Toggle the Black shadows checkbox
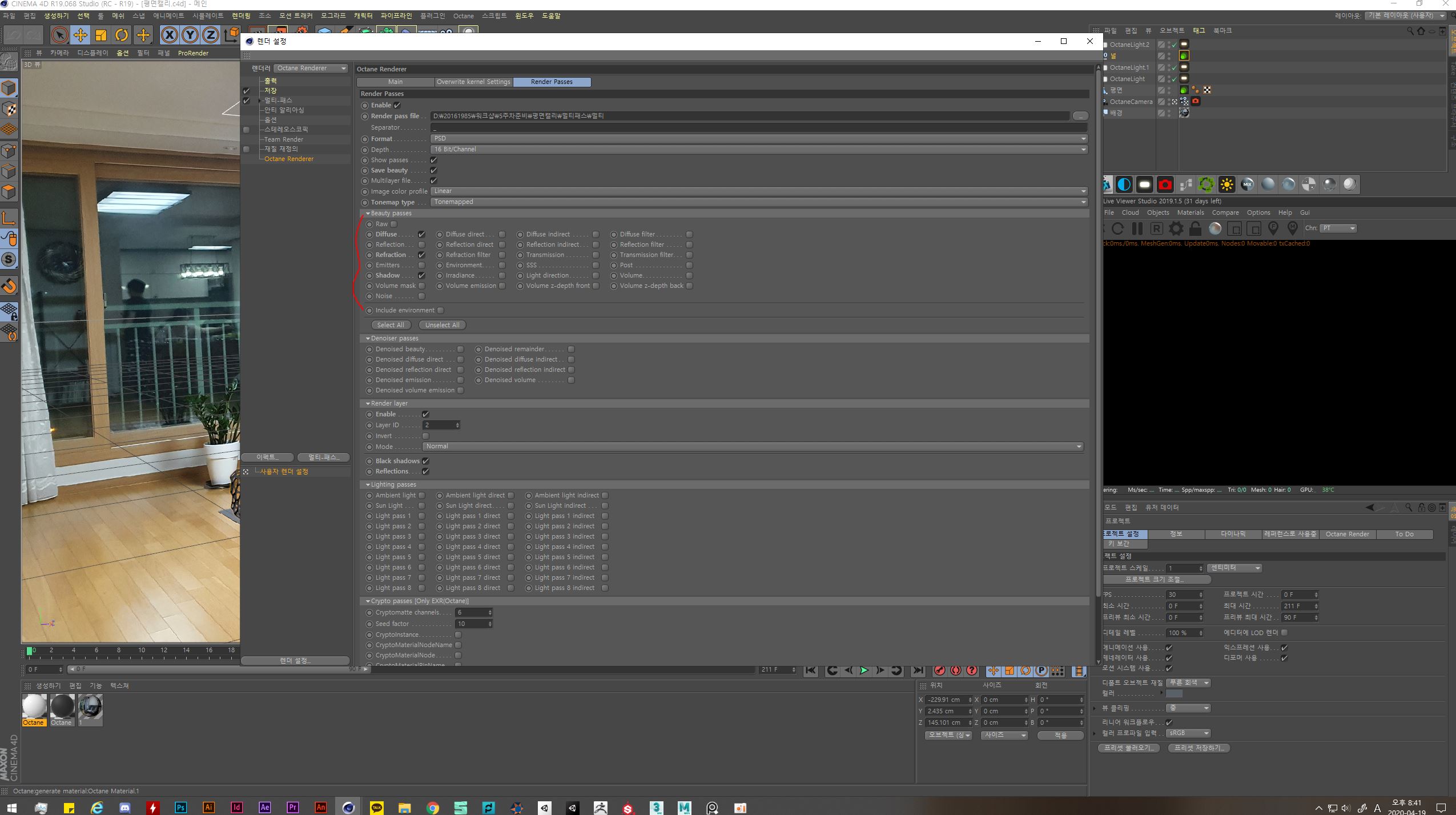The height and width of the screenshot is (815, 1456). (425, 461)
